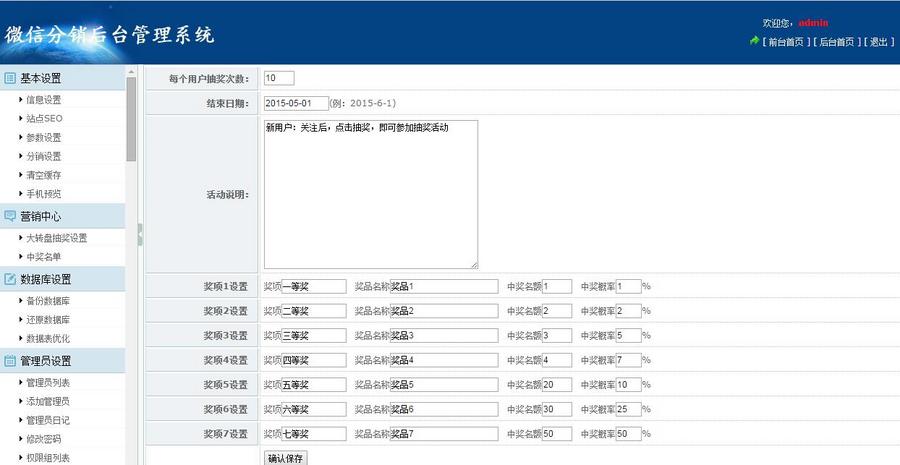The width and height of the screenshot is (900, 465).
Task: Select 清空缓存 in the sidebar
Action: point(44,175)
